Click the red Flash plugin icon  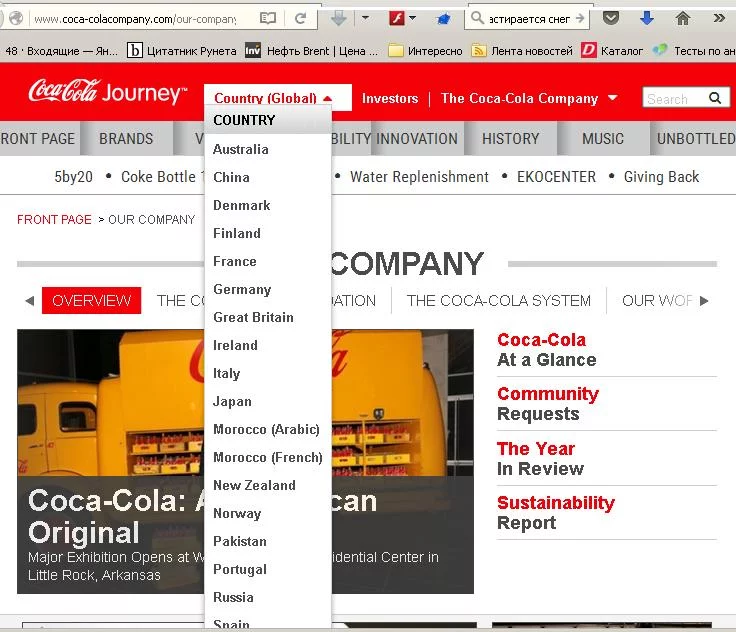click(397, 18)
